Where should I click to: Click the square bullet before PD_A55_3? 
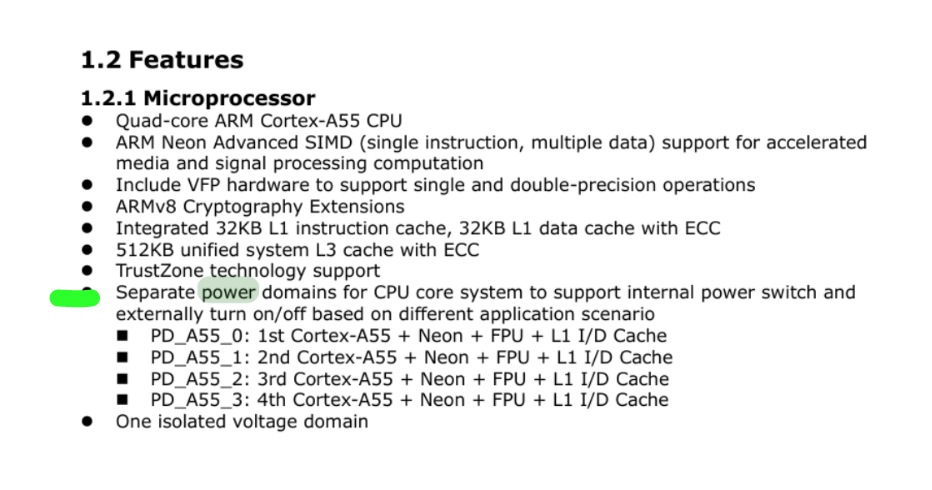point(122,400)
